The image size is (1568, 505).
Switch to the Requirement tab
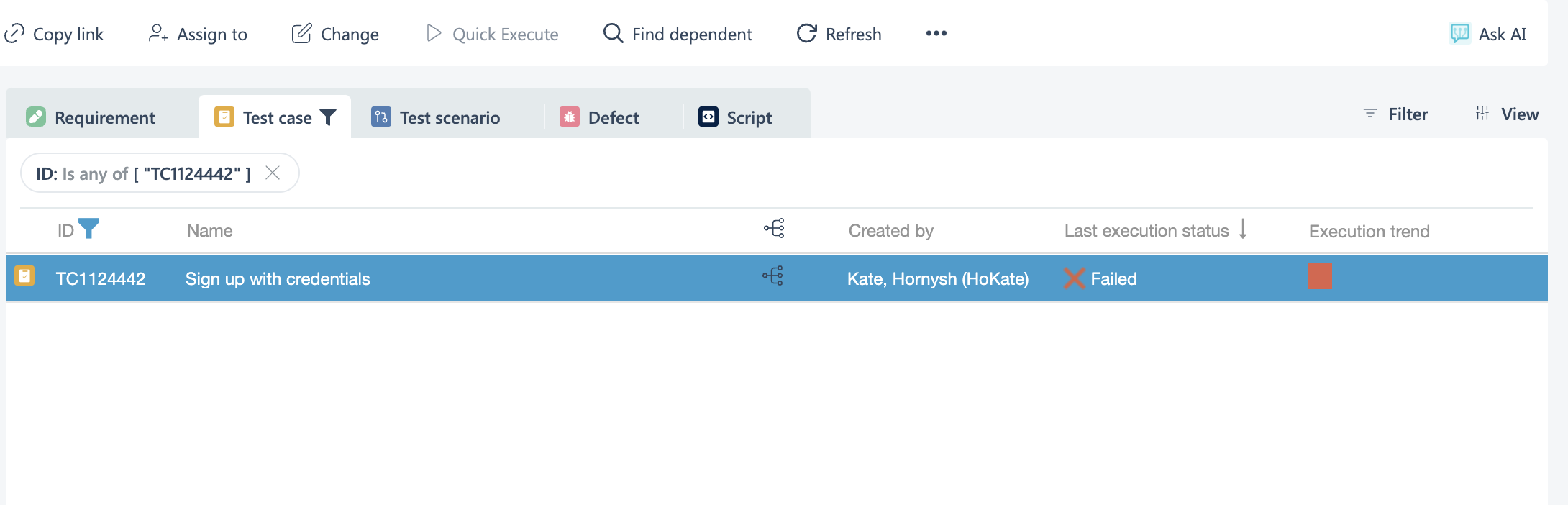pos(91,117)
